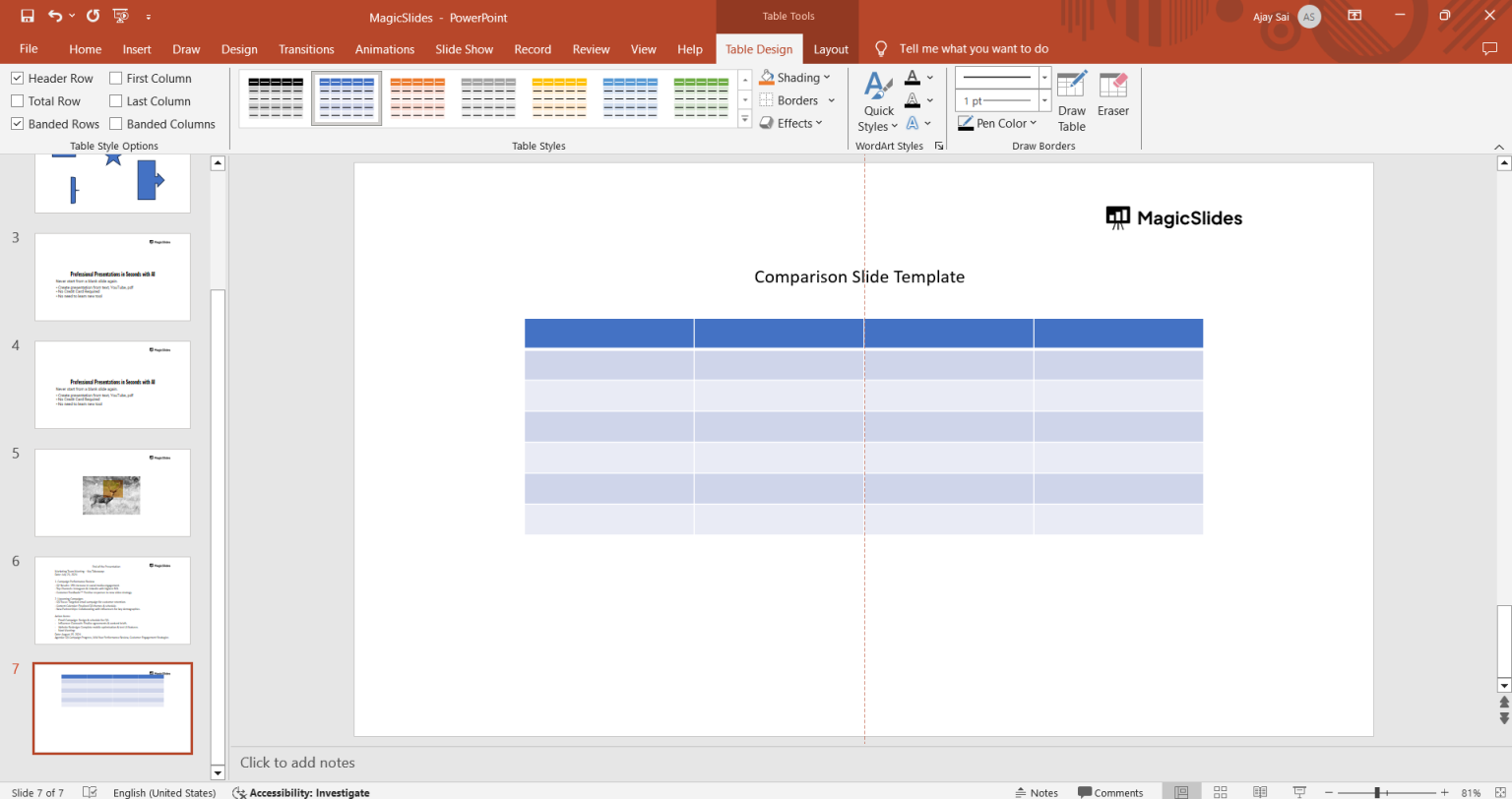Open the Insert ribbon tab
Viewport: 1512px width, 799px height.
tap(137, 49)
